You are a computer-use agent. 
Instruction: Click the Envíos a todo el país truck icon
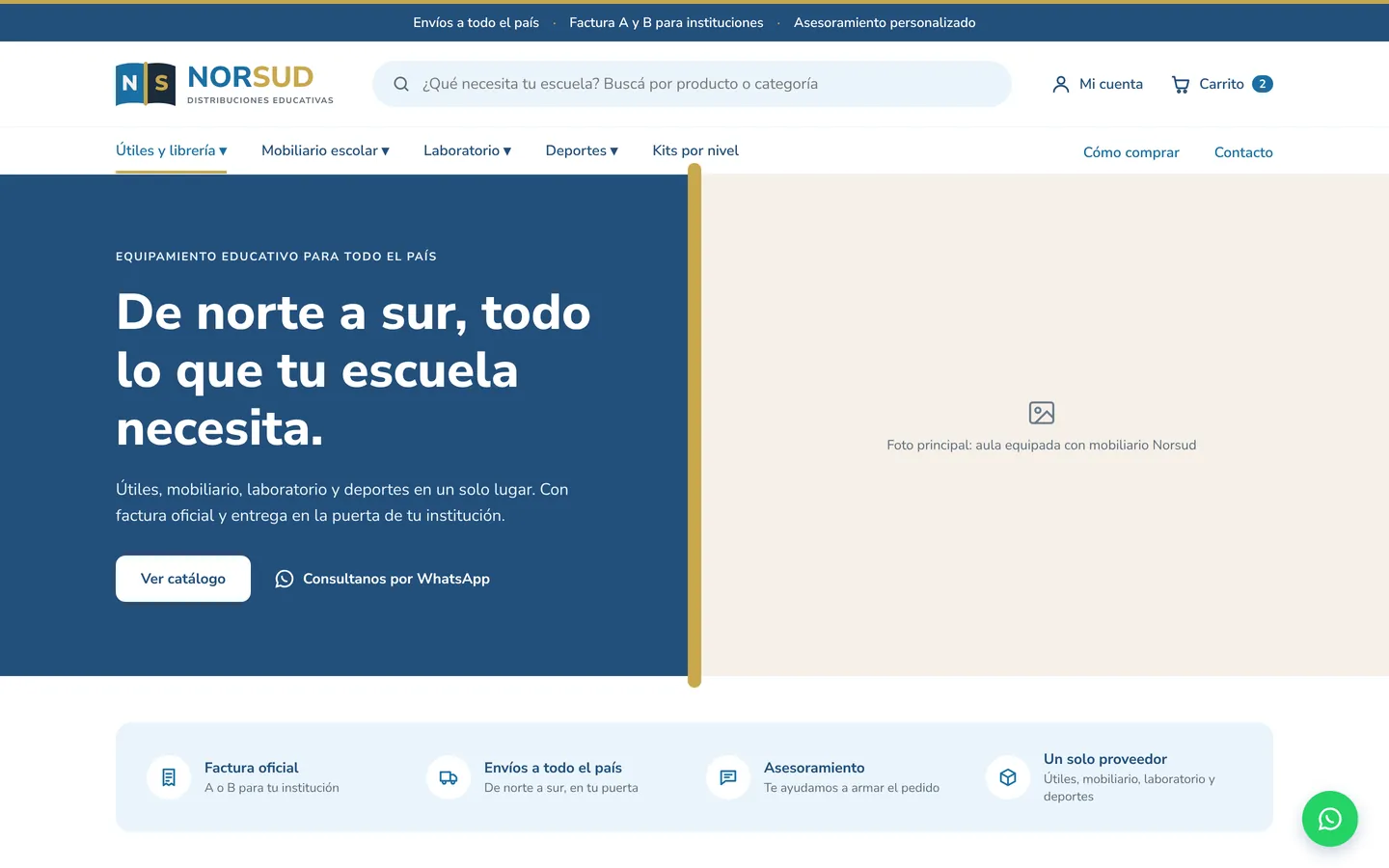449,777
